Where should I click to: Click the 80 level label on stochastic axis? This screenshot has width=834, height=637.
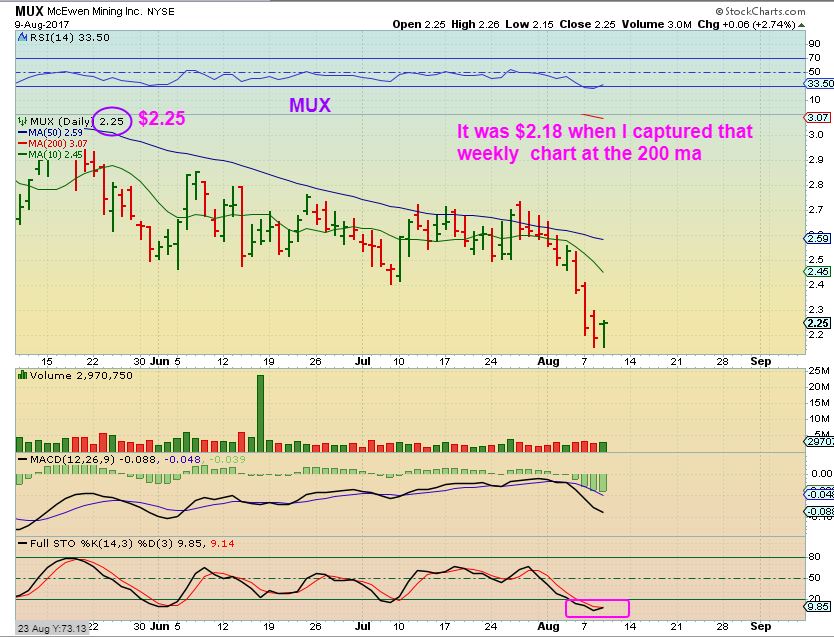[814, 557]
